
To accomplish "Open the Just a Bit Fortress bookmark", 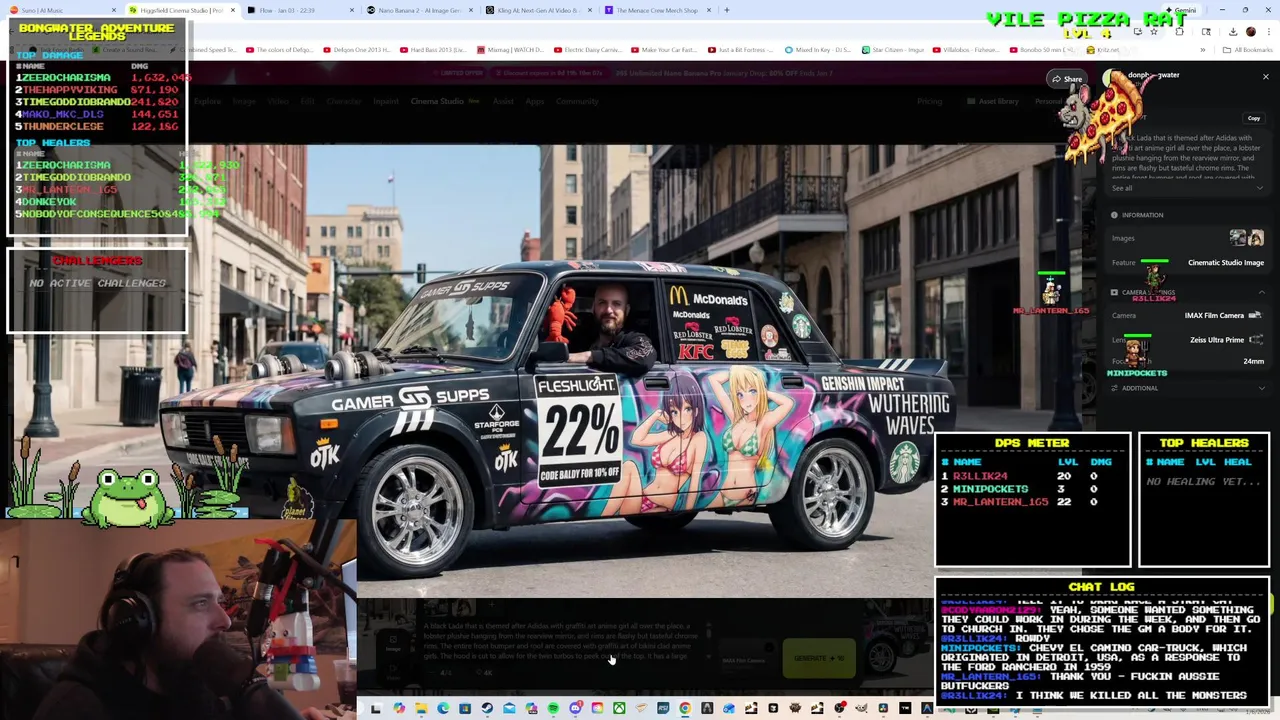I will tap(741, 49).
